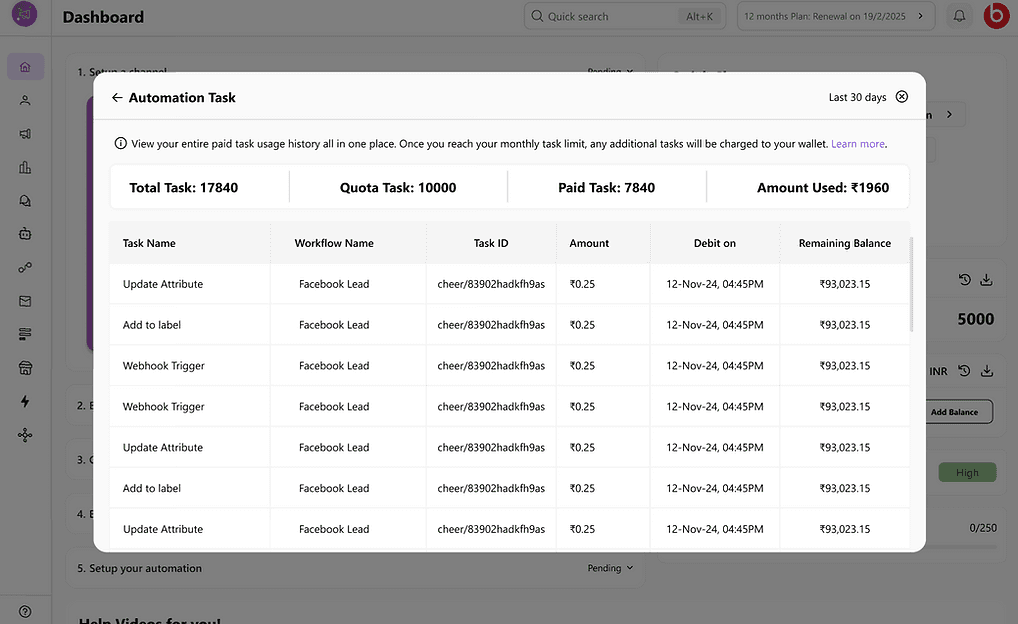Click the Debit on column header
Screen dimensions: 1018x624
(x=715, y=243)
